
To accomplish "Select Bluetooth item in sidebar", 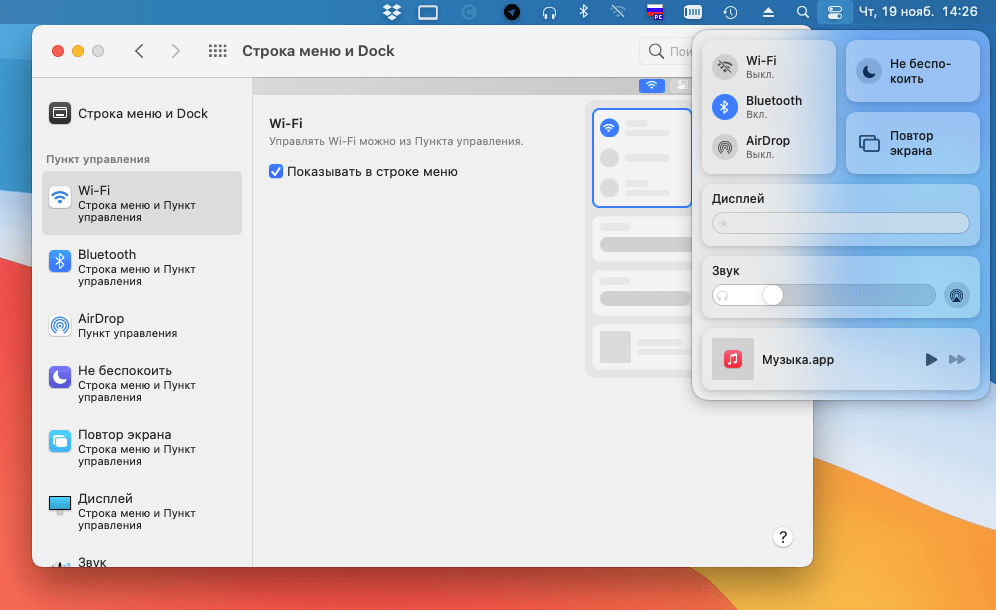I will (142, 267).
